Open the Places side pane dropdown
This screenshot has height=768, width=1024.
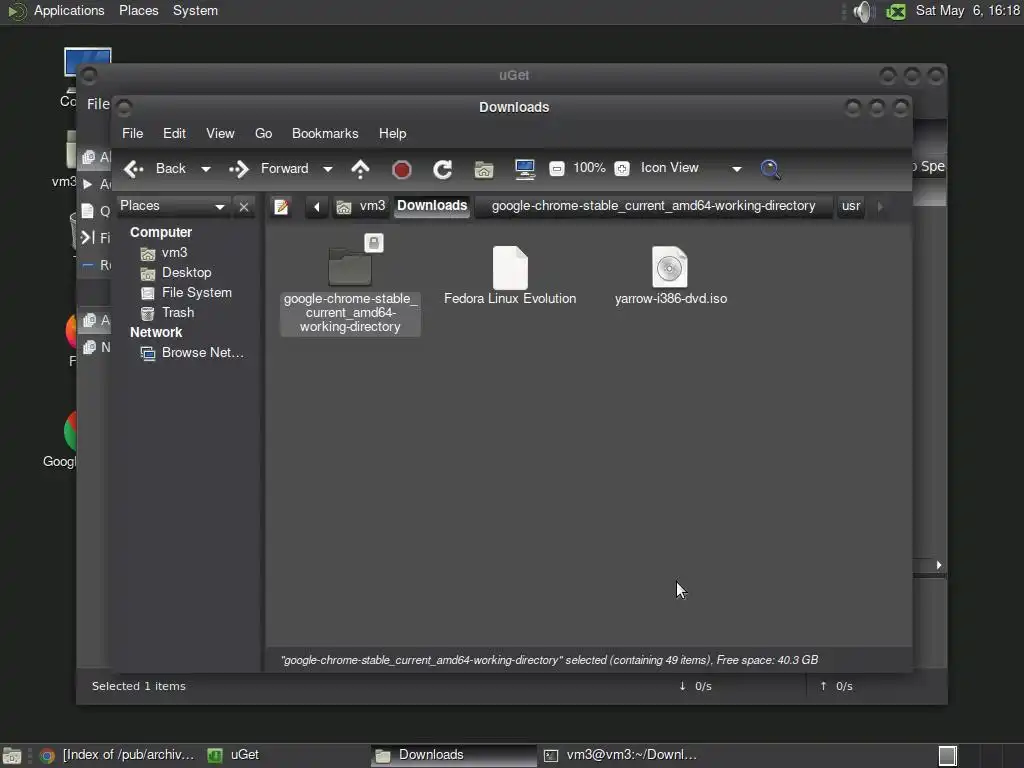[173, 206]
